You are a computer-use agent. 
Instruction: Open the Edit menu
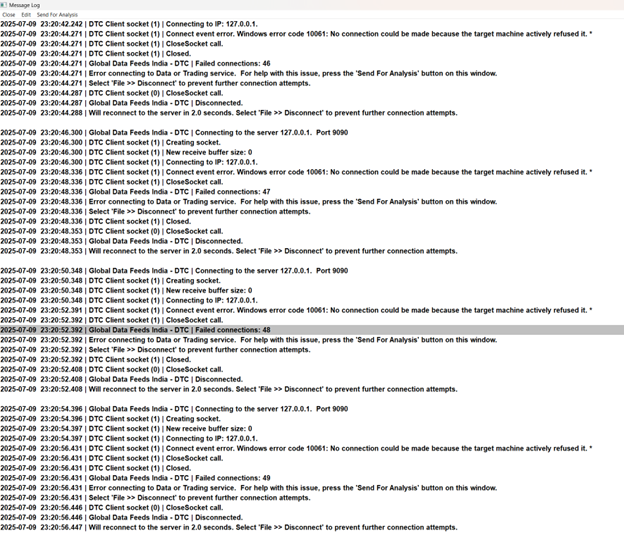[x=26, y=15]
